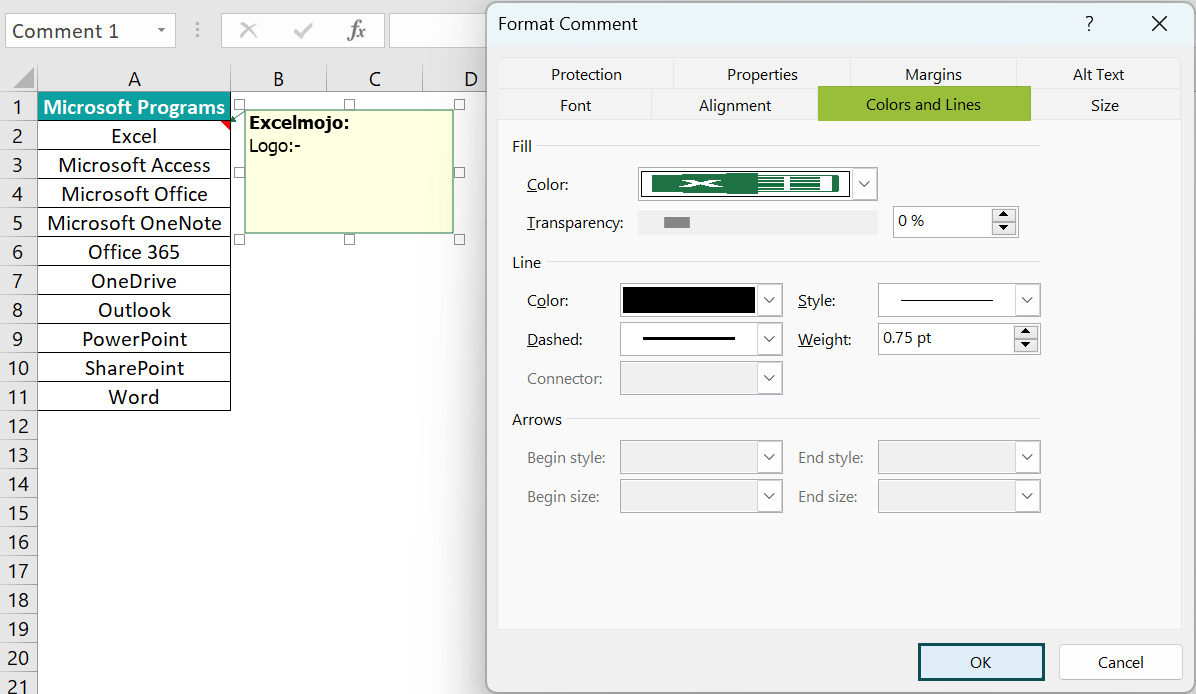Select the Microsoft OneNote cell
The width and height of the screenshot is (1196, 694).
point(133,223)
